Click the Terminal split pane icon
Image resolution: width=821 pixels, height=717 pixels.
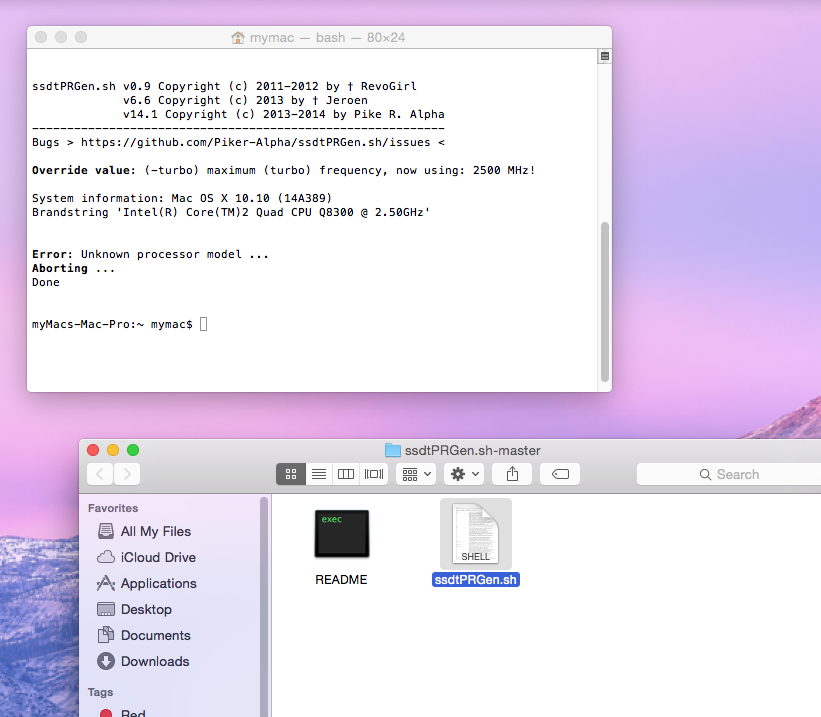coord(604,57)
